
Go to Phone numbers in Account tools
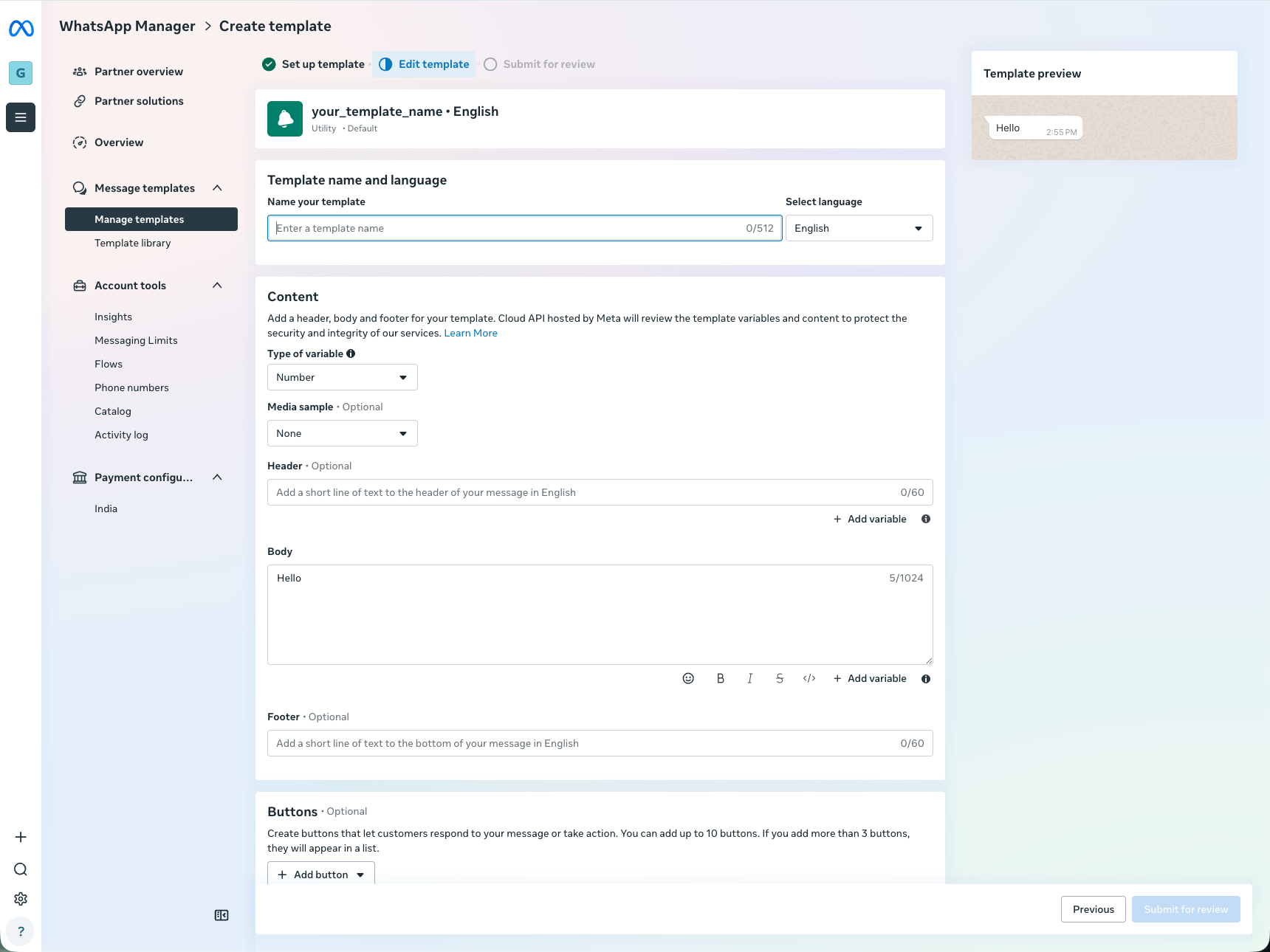(x=131, y=387)
